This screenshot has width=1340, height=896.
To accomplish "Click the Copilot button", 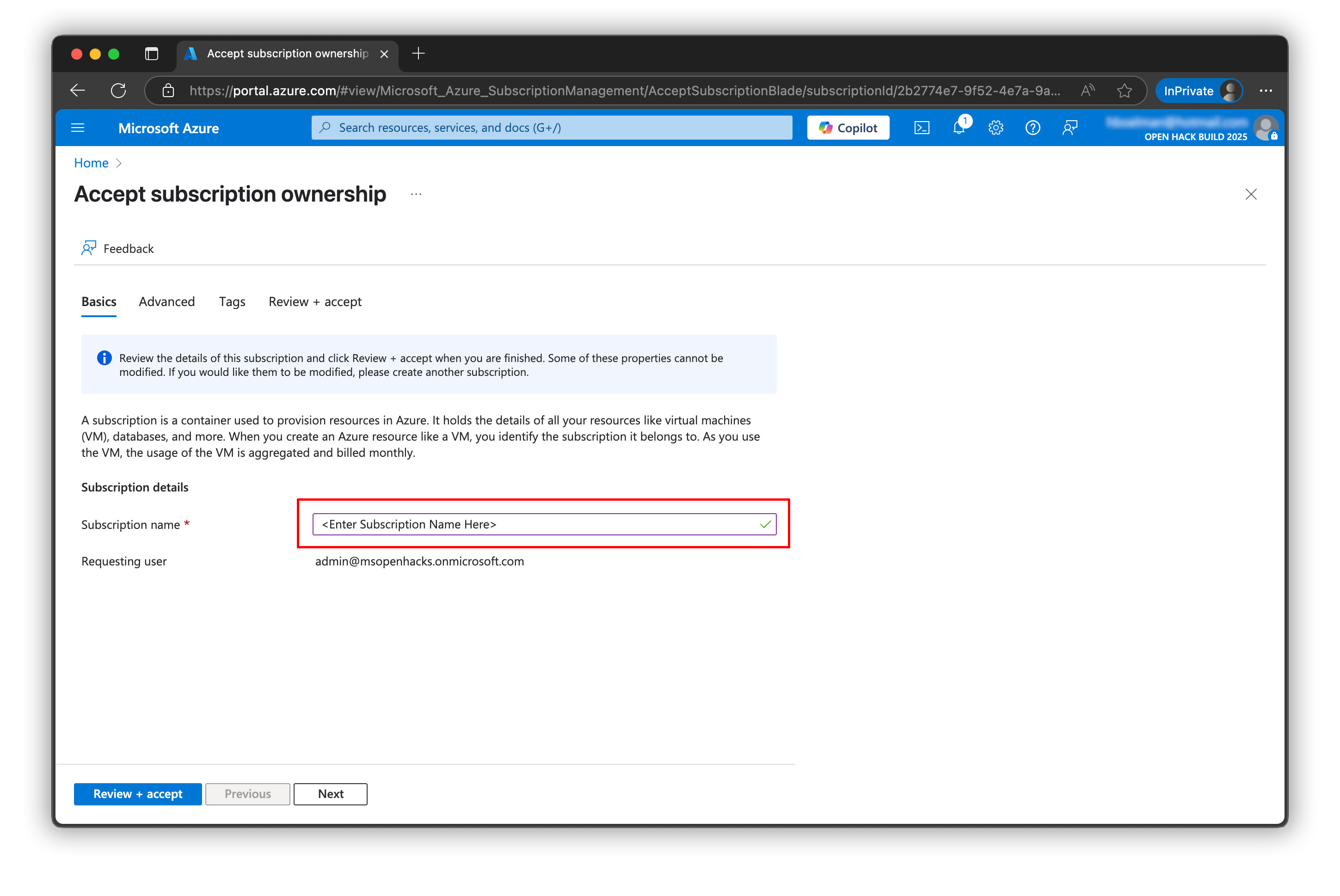I will tap(848, 128).
